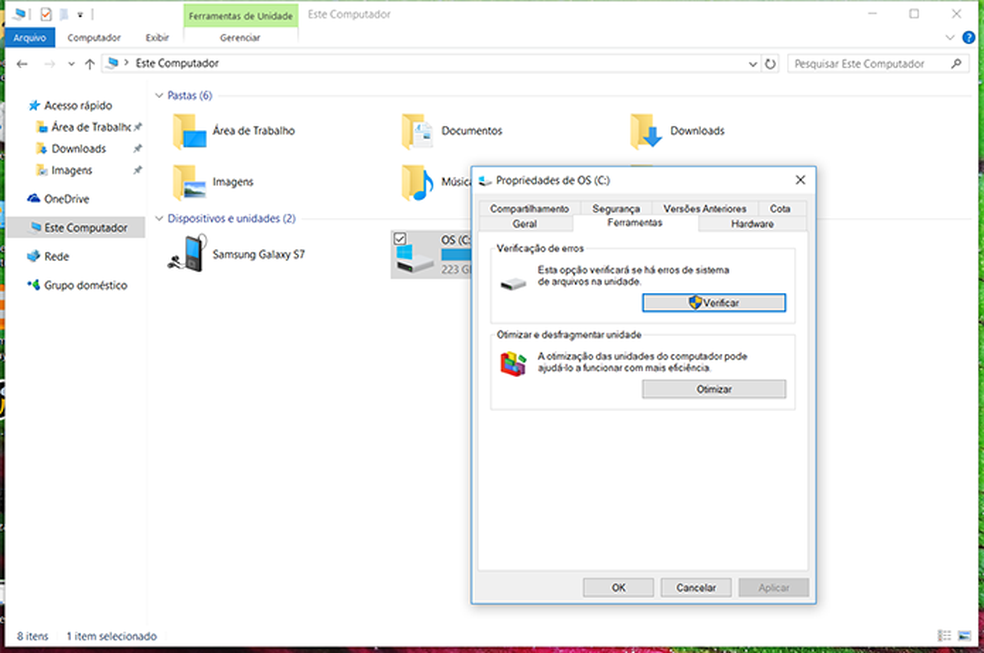Open the Versões Anteriores tab

click(705, 208)
